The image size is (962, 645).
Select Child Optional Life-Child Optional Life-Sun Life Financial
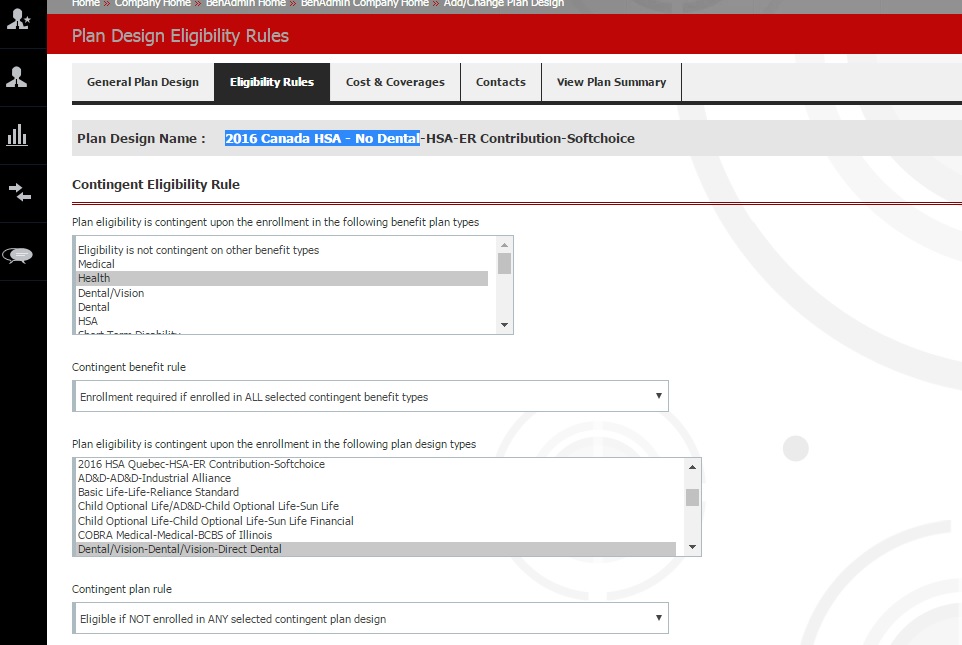(x=376, y=521)
